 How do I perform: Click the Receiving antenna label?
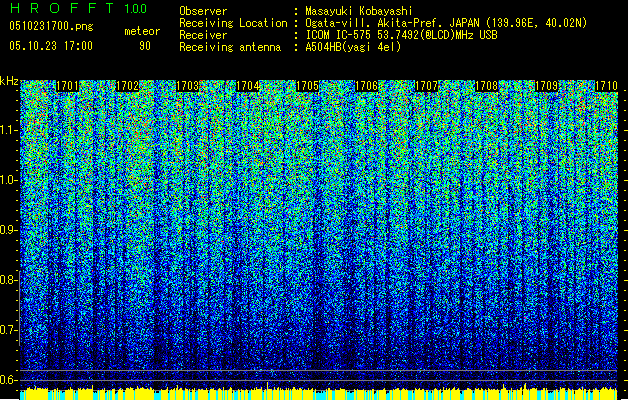coord(230,47)
